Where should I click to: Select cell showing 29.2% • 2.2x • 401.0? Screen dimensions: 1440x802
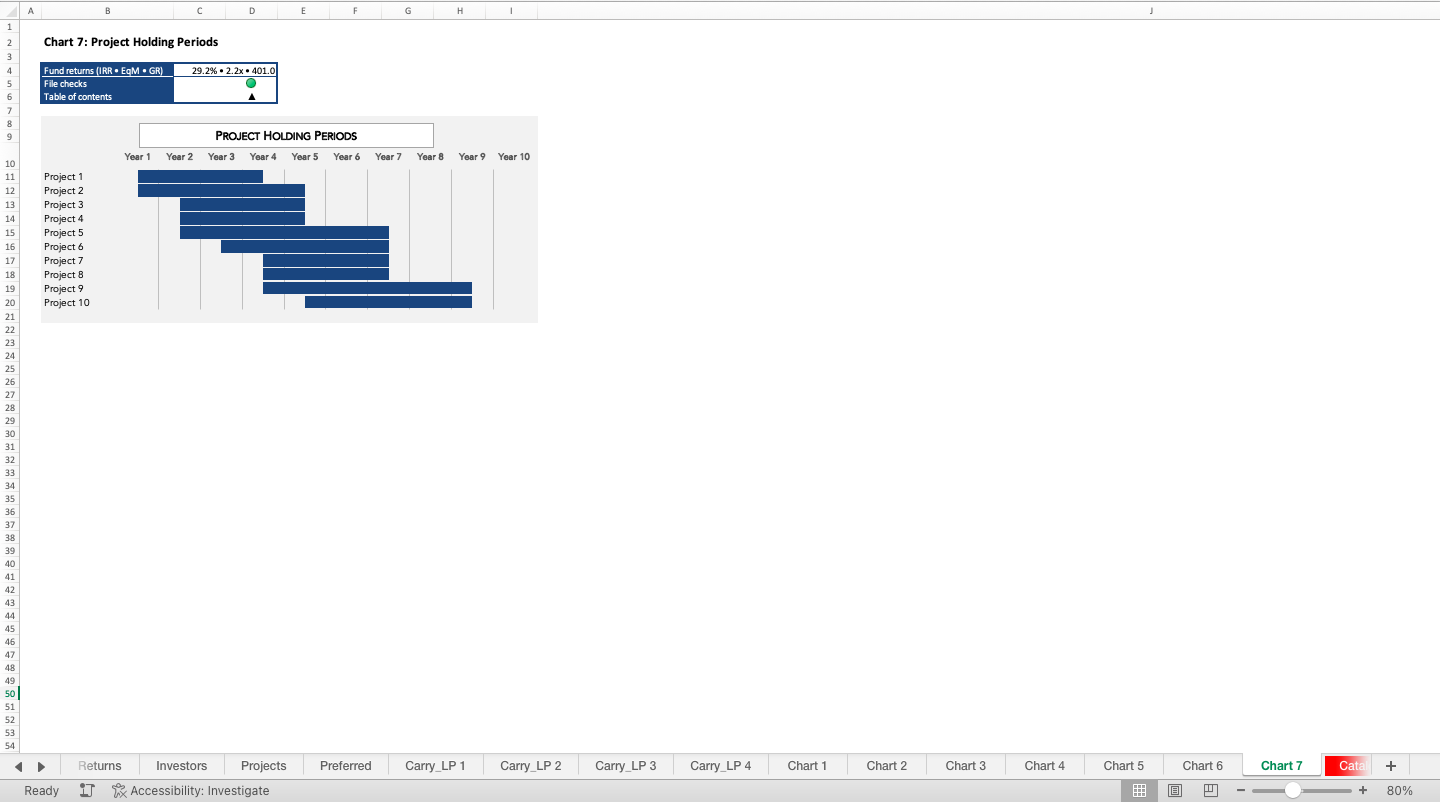225,71
